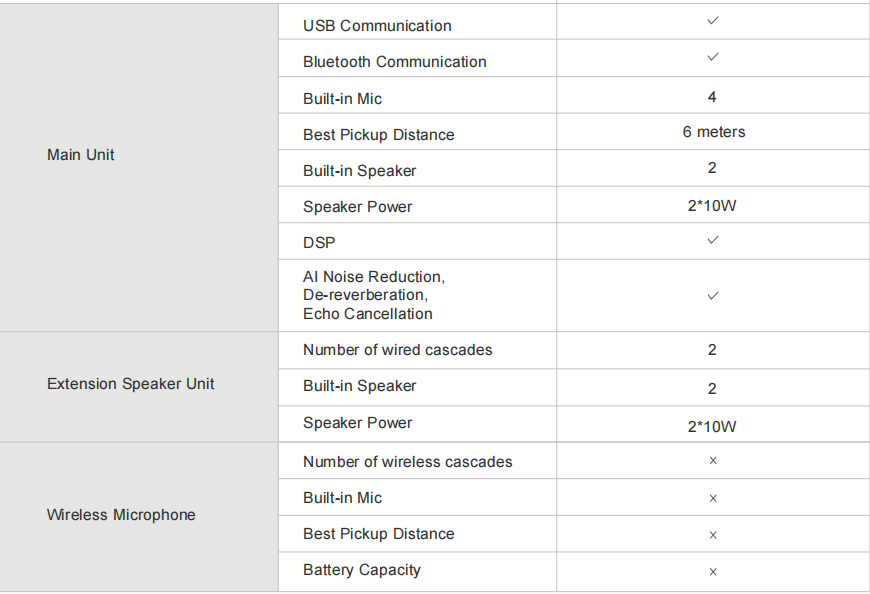Screen dimensions: 870x594
Task: Select the Wireless Microphone category cell
Action: click(139, 517)
